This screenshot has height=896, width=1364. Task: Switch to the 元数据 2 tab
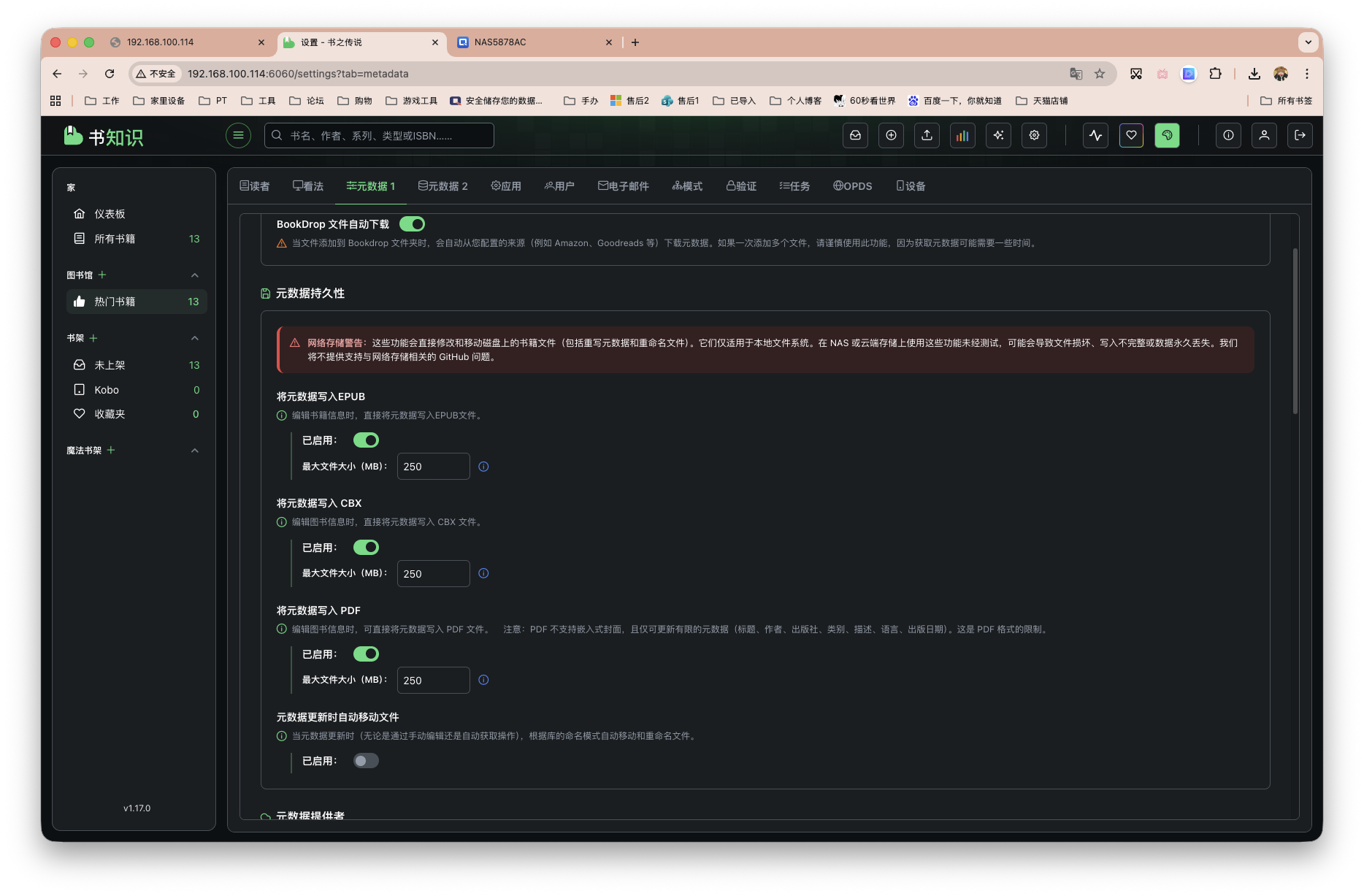[x=443, y=186]
